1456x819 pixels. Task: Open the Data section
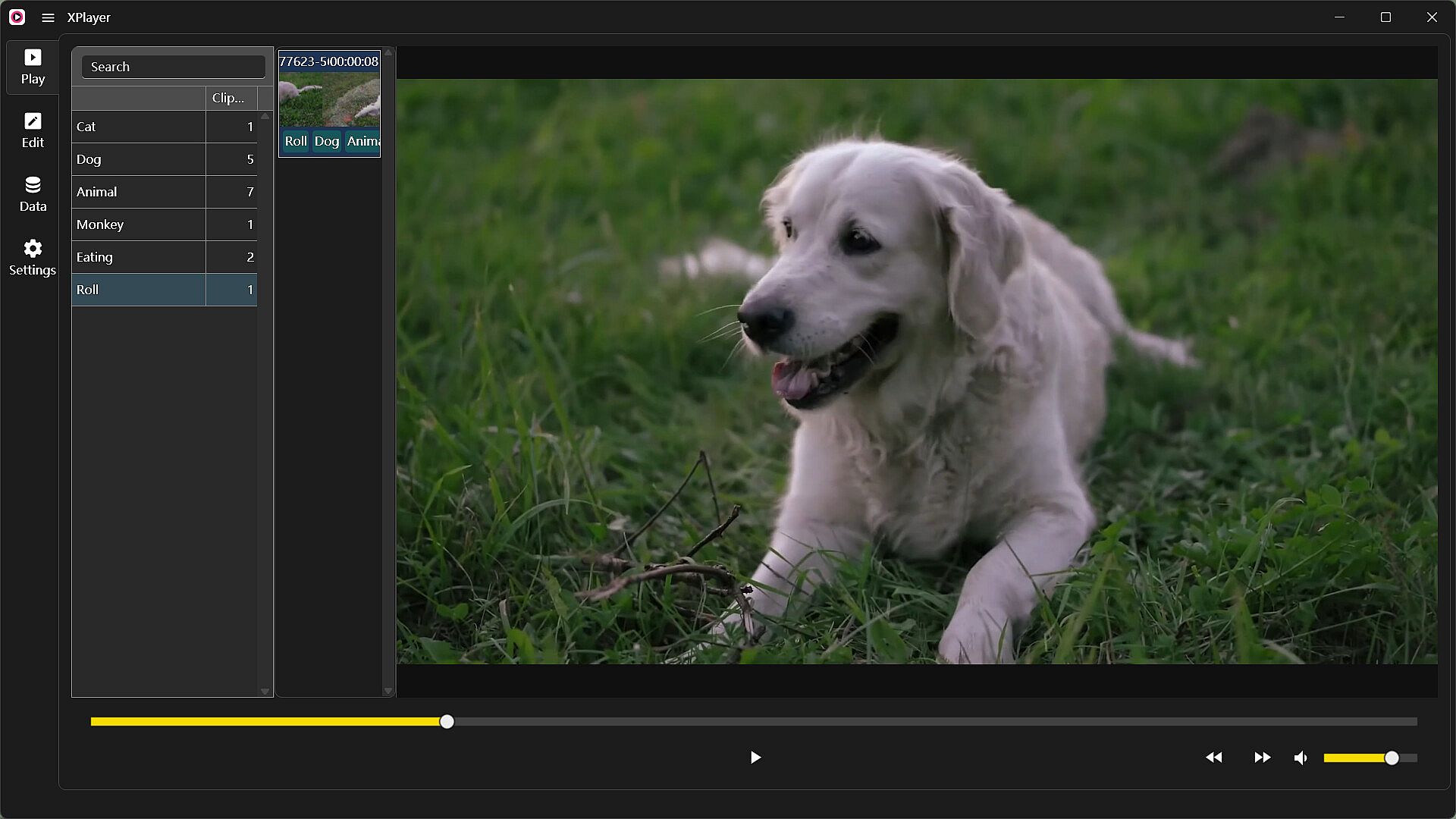[33, 194]
